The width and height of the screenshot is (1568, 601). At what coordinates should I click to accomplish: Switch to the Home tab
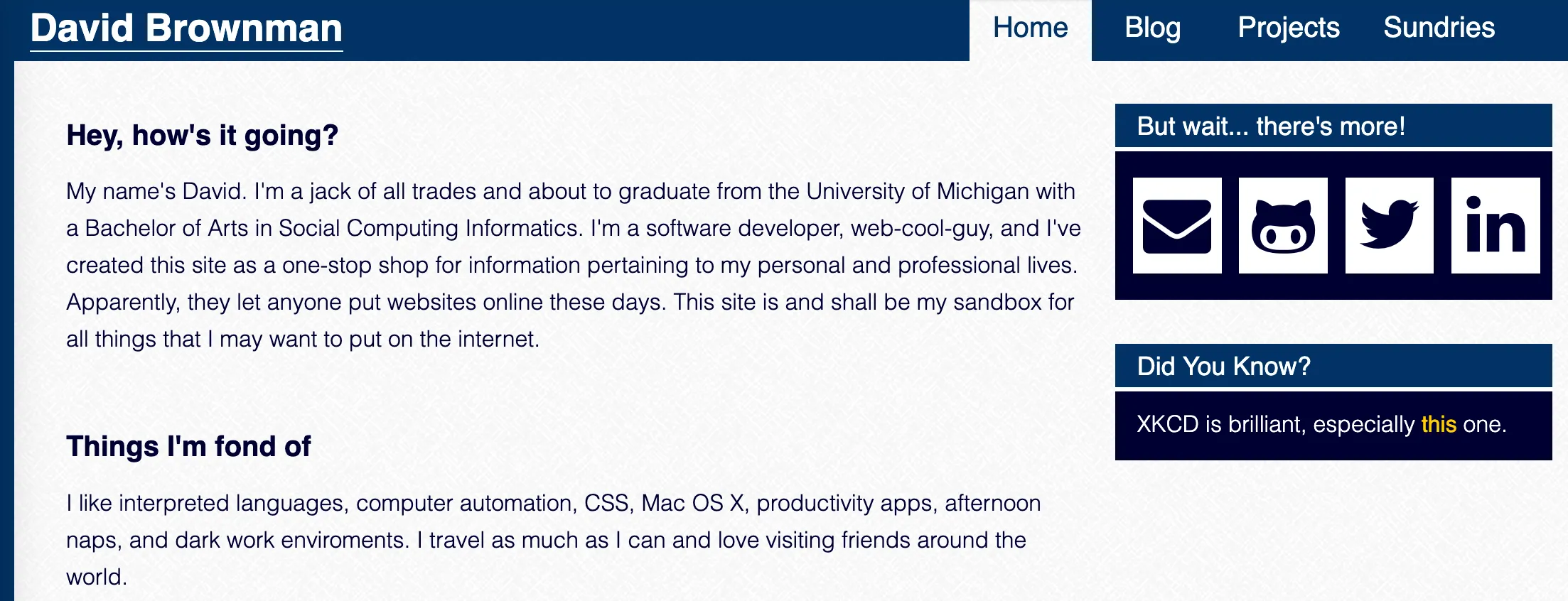[1030, 28]
